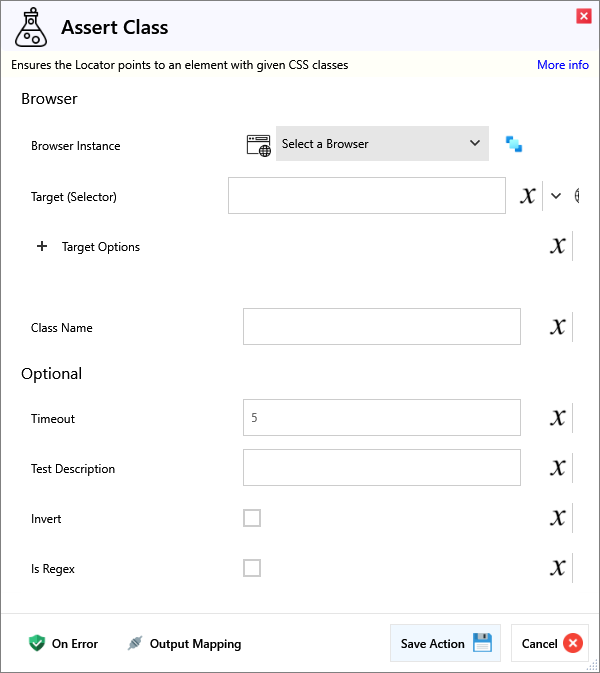This screenshot has height=673, width=600.
Task: Click the variable icon beside Target Options
Action: coord(558,246)
